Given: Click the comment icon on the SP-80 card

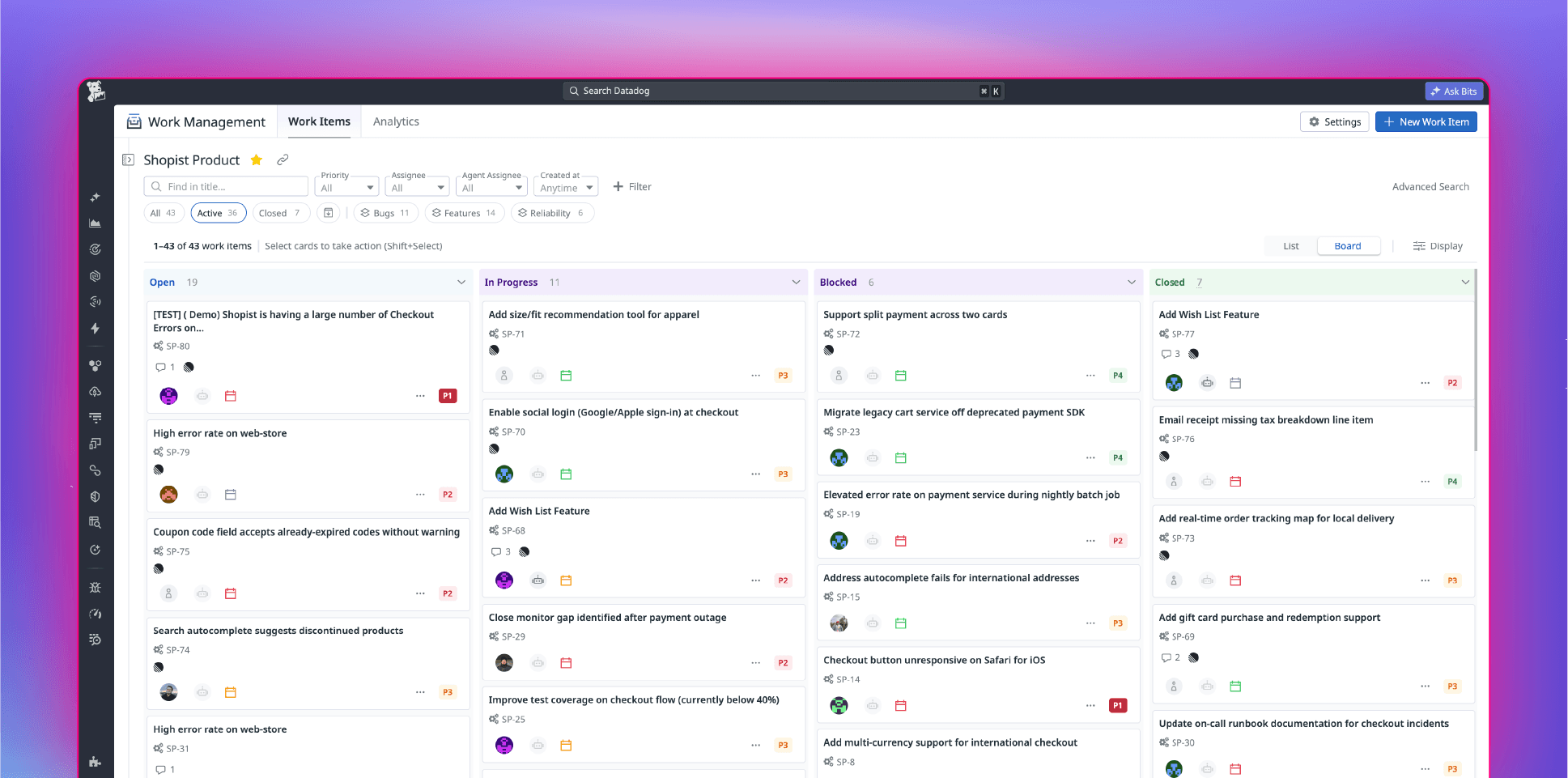Looking at the screenshot, I should point(160,367).
